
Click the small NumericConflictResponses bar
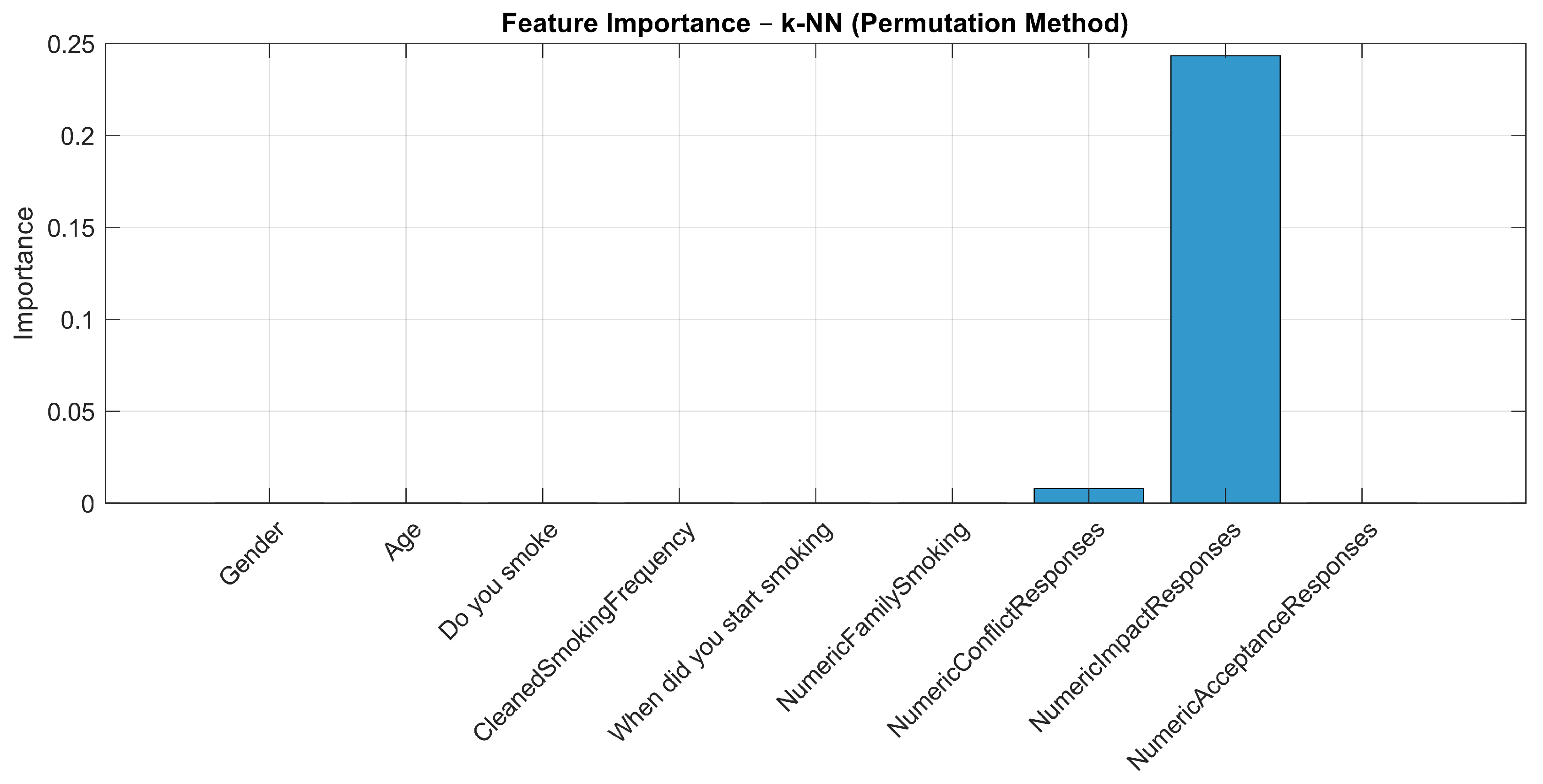pyautogui.click(x=1088, y=496)
